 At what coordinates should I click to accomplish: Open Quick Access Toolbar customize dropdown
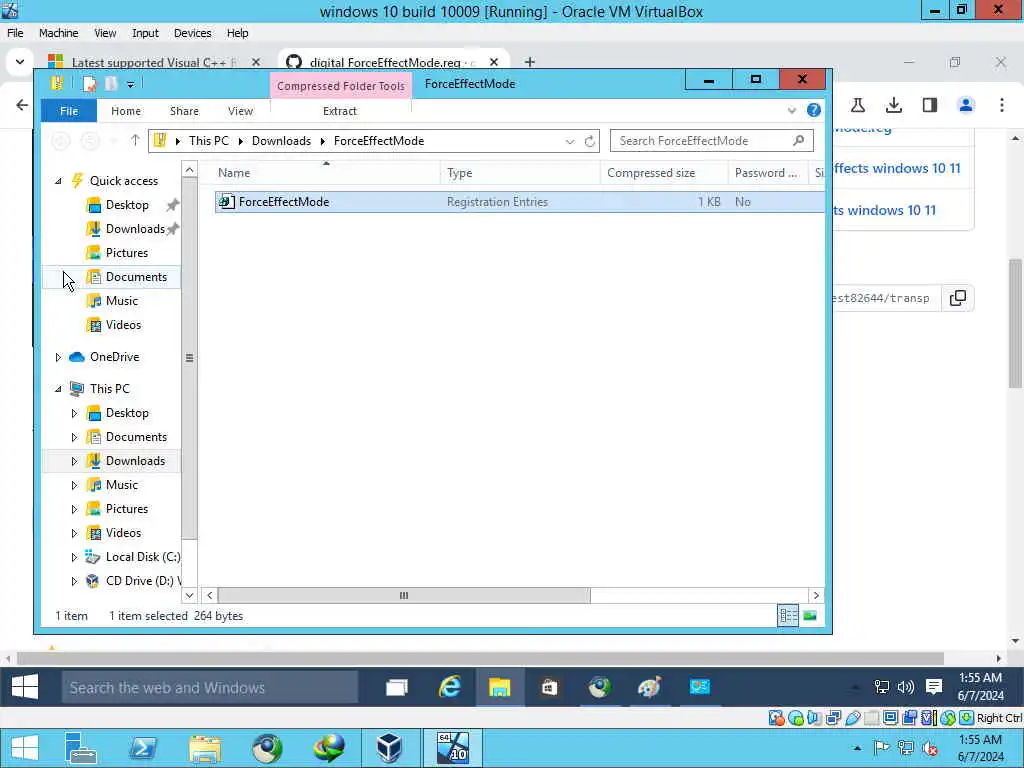(x=131, y=84)
